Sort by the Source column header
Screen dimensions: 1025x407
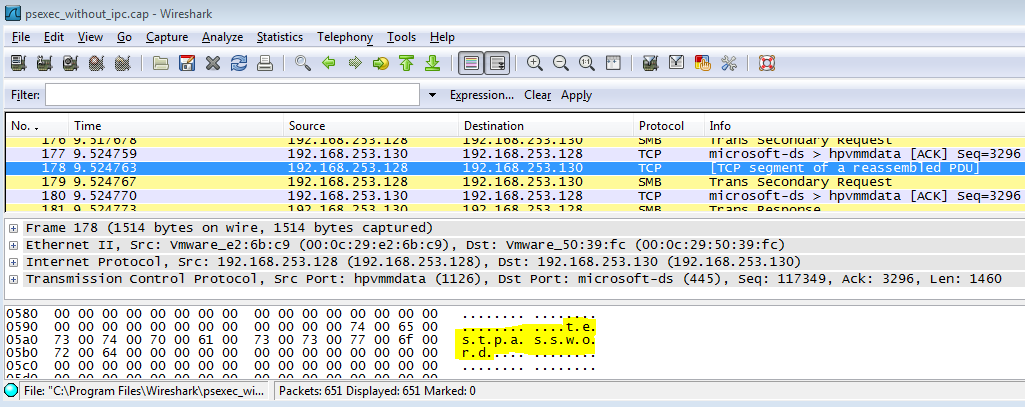tap(371, 125)
